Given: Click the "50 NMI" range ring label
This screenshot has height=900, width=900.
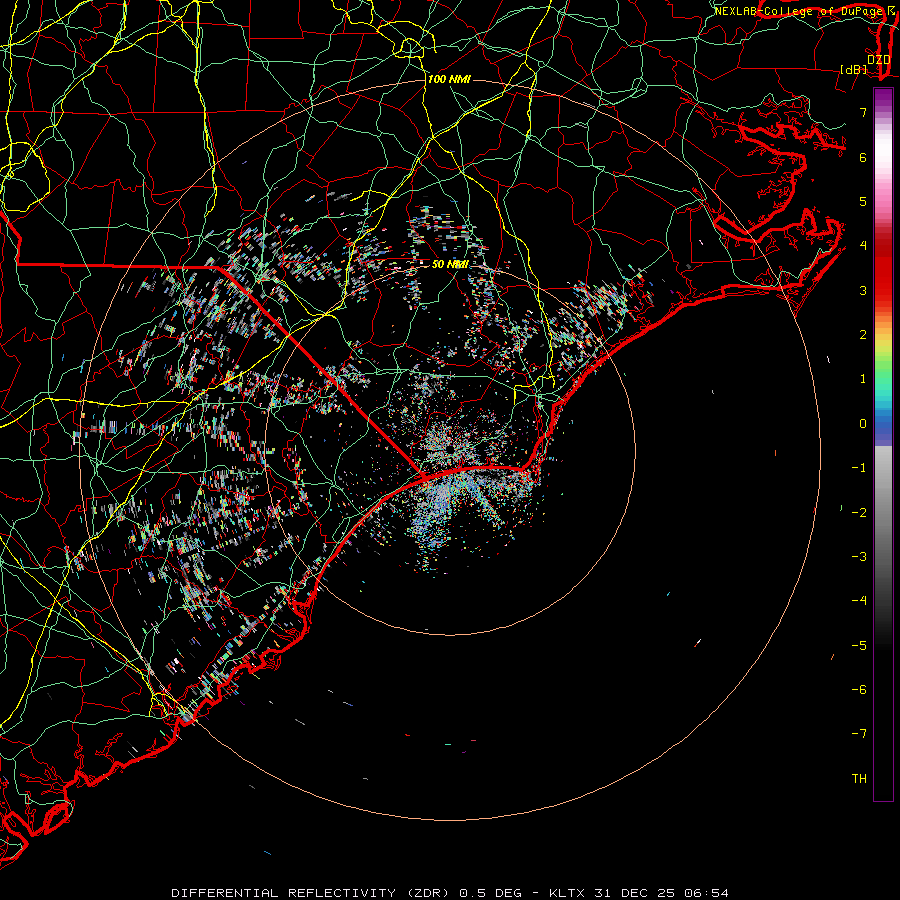Looking at the screenshot, I should click(x=449, y=264).
